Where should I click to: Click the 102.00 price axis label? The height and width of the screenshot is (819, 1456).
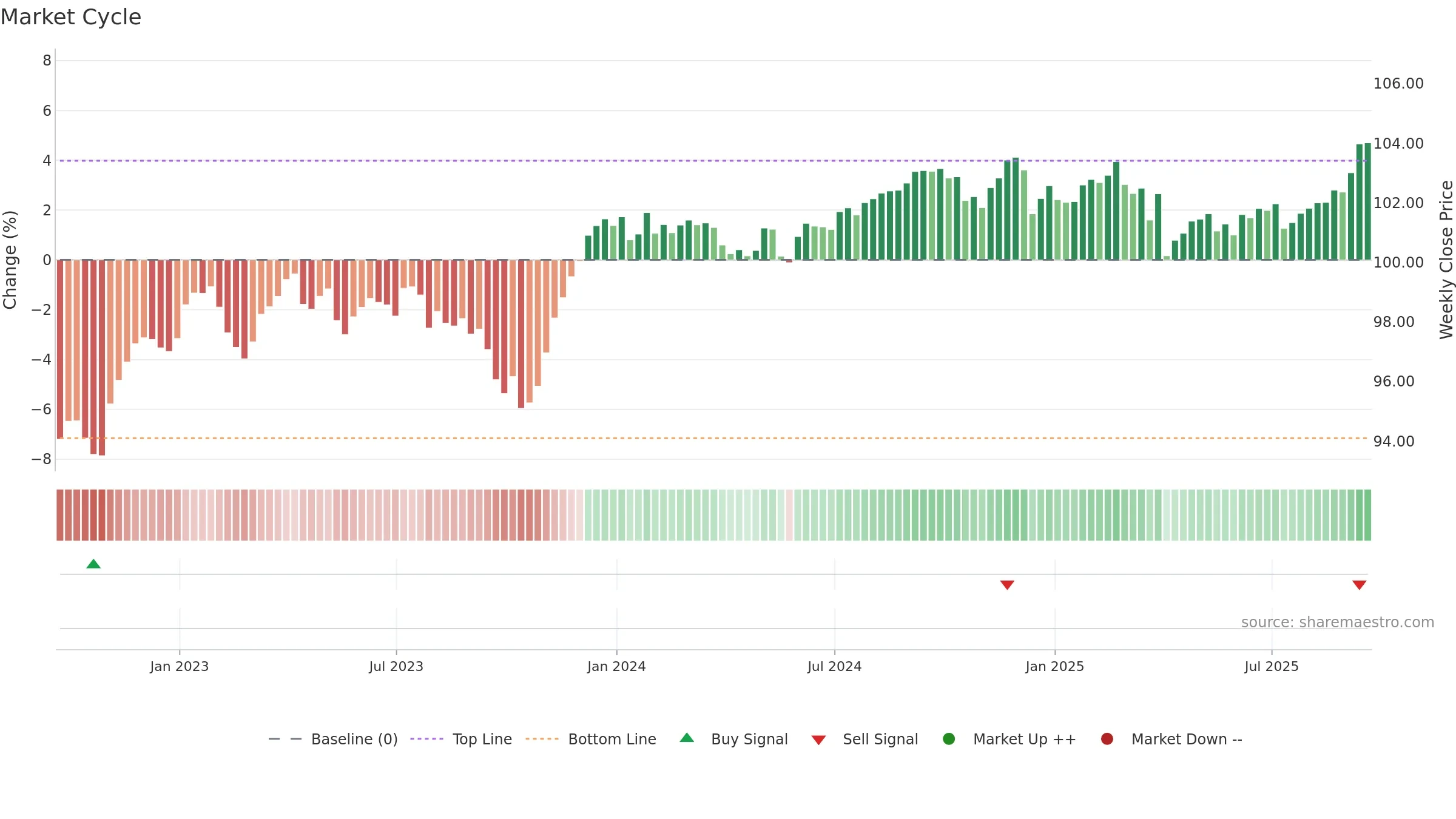(x=1398, y=203)
